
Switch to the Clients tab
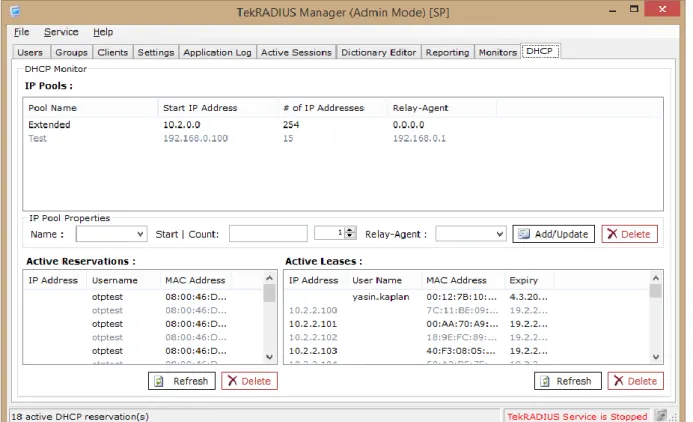point(113,52)
